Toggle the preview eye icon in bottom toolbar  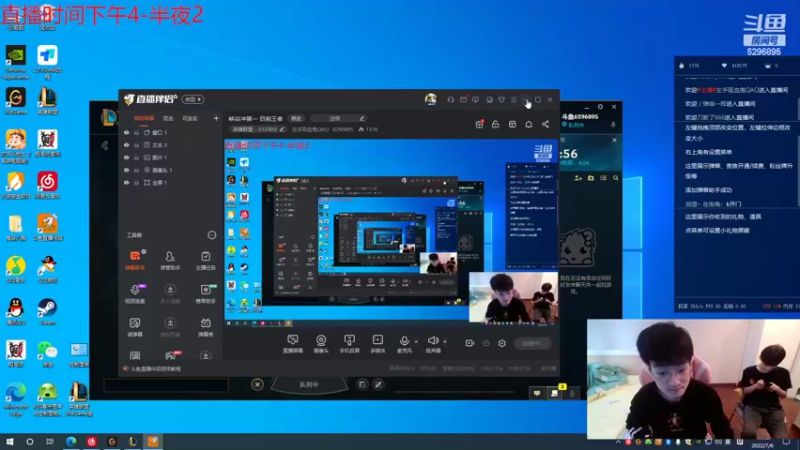tap(486, 343)
